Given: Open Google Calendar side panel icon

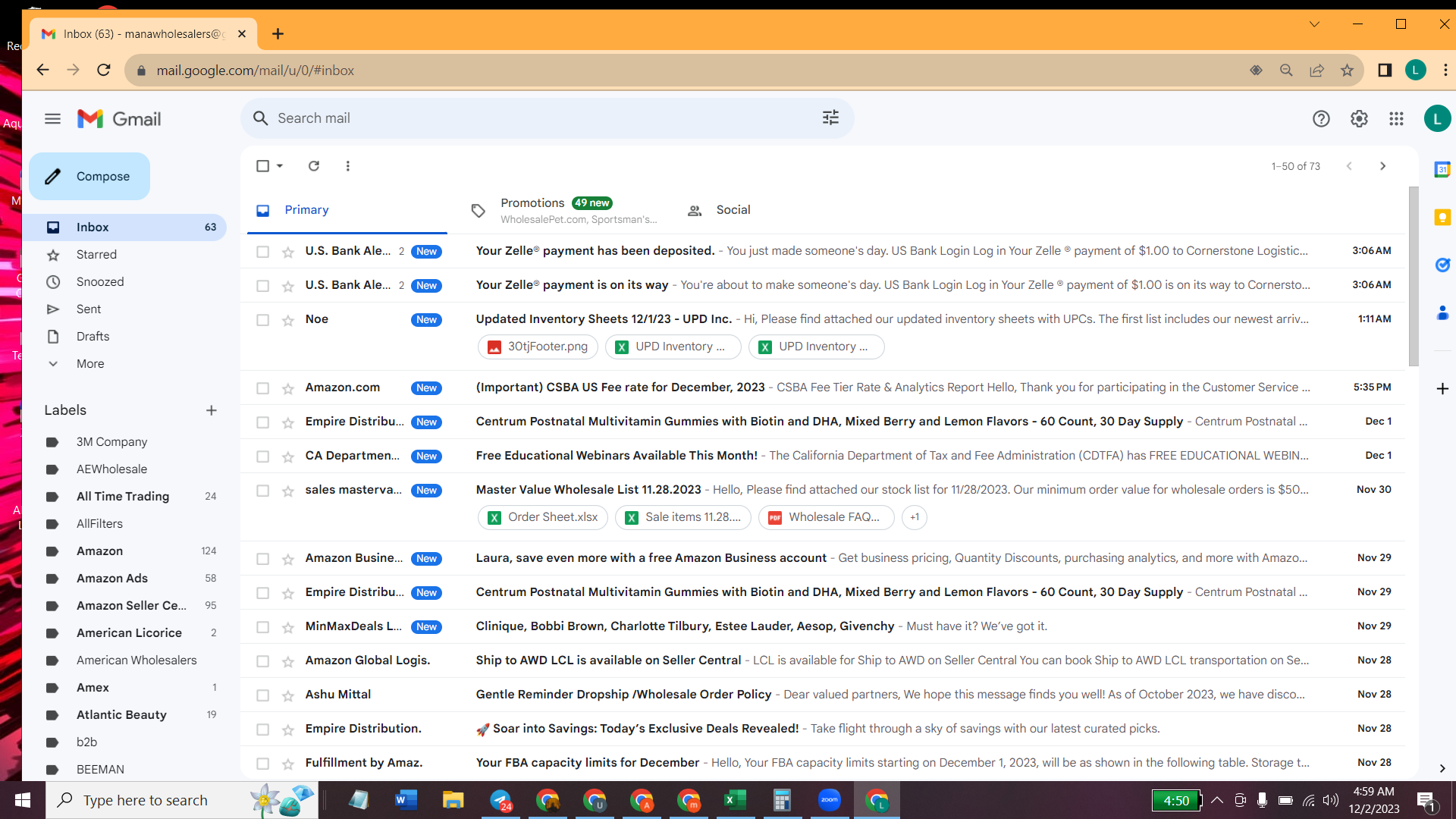Looking at the screenshot, I should tap(1442, 170).
